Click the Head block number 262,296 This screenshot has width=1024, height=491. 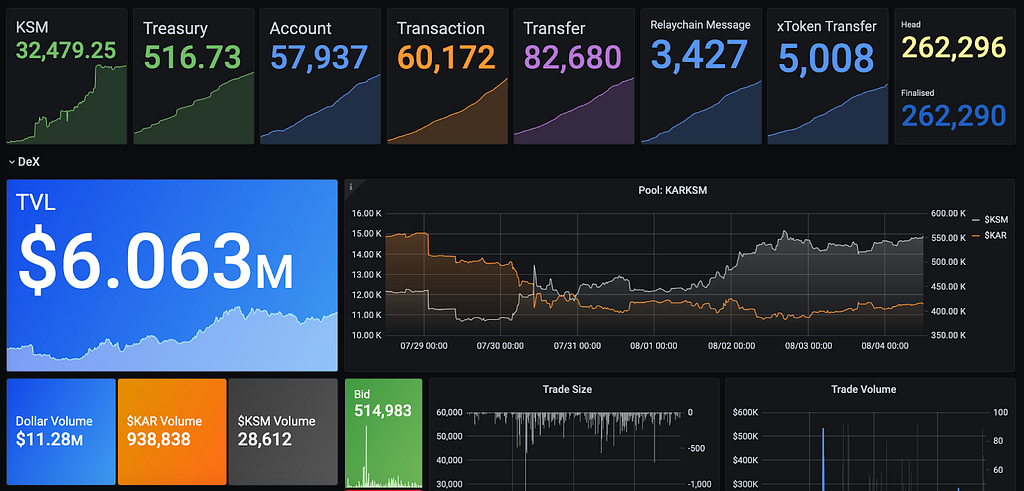pos(953,47)
